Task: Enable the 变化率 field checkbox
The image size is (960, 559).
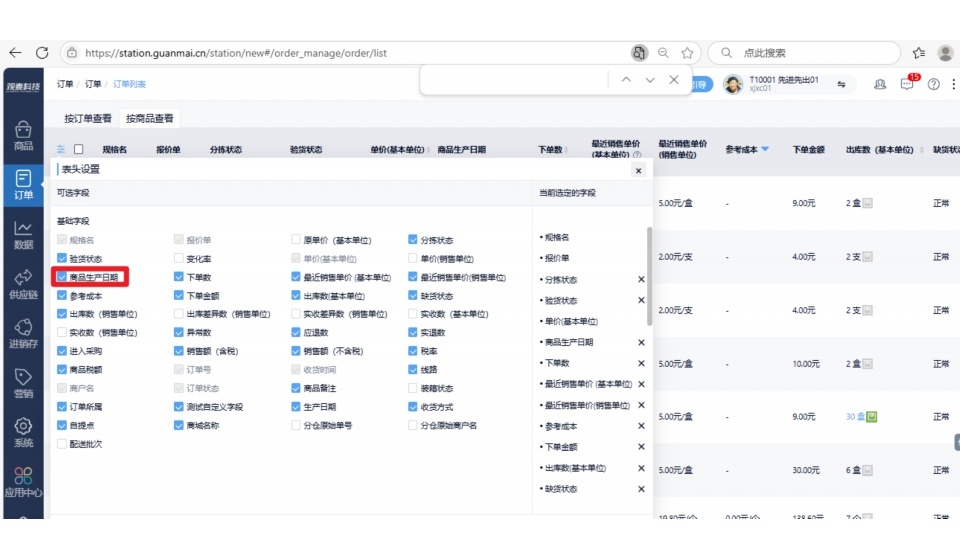Action: [x=179, y=259]
